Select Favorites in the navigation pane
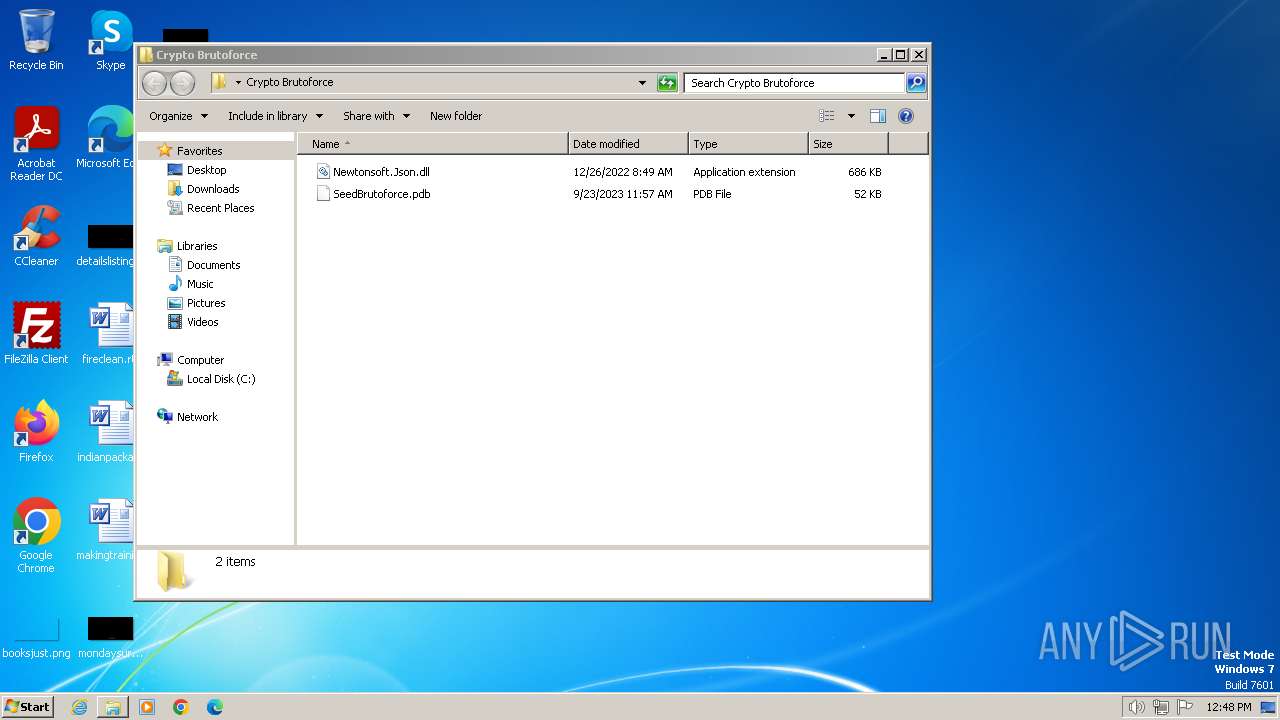The width and height of the screenshot is (1280, 720). click(x=199, y=151)
